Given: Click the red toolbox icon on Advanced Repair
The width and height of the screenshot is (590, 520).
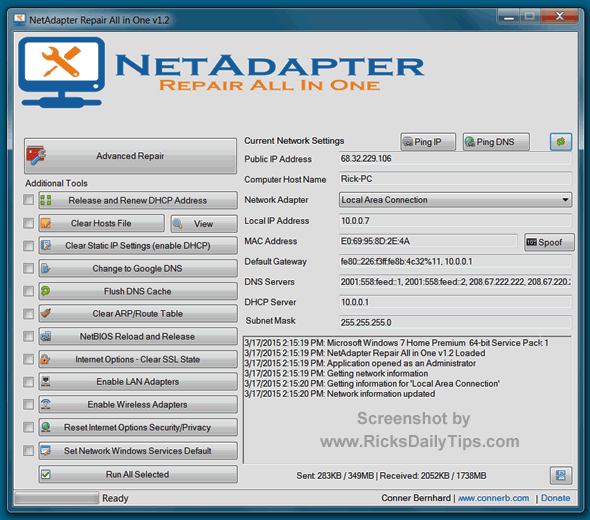Looking at the screenshot, I should click(x=36, y=155).
